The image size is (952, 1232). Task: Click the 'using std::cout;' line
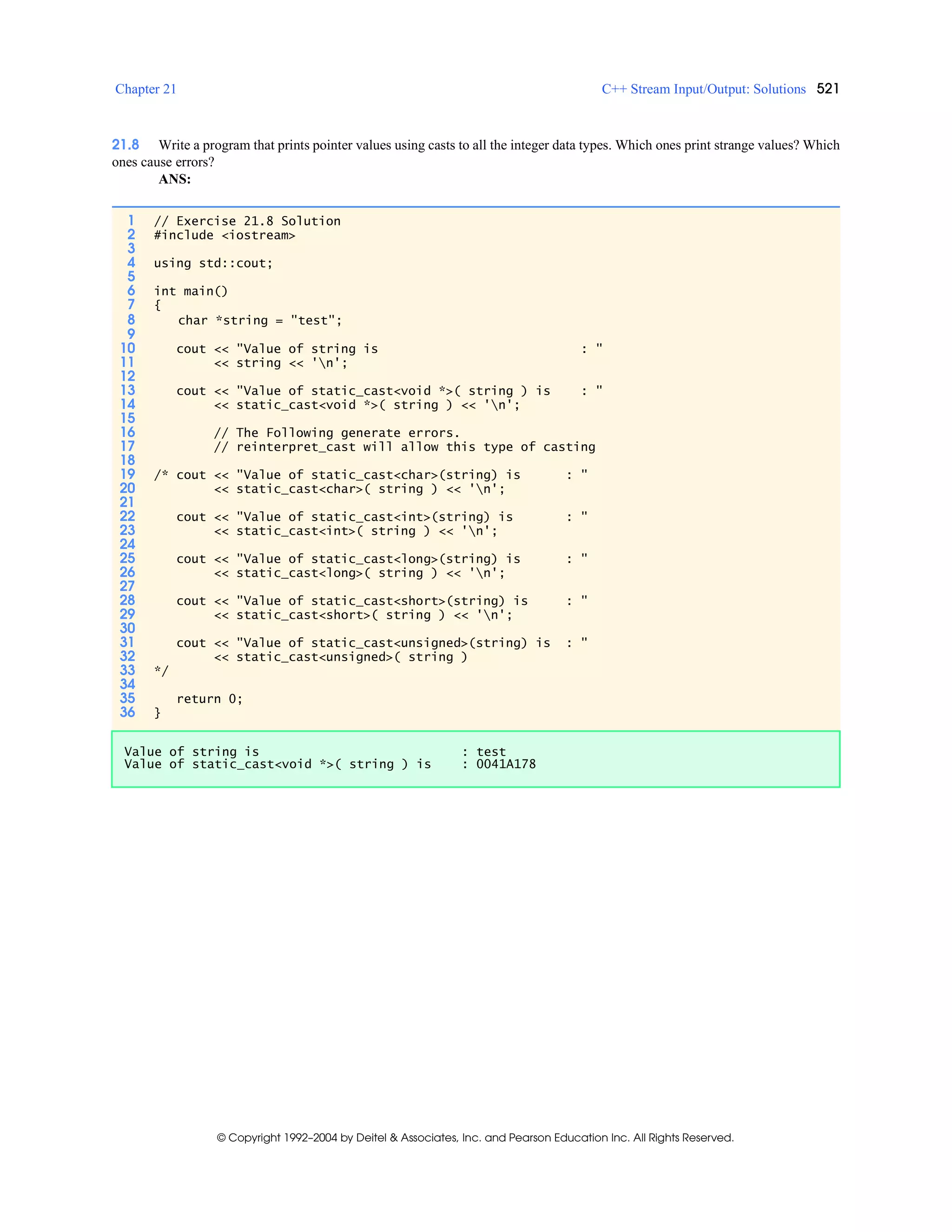(213, 264)
